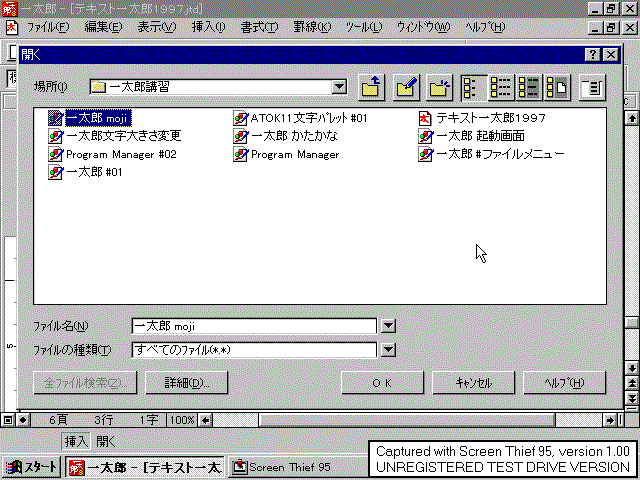The image size is (640, 480).
Task: Close the 開く dialog
Action: pos(611,55)
